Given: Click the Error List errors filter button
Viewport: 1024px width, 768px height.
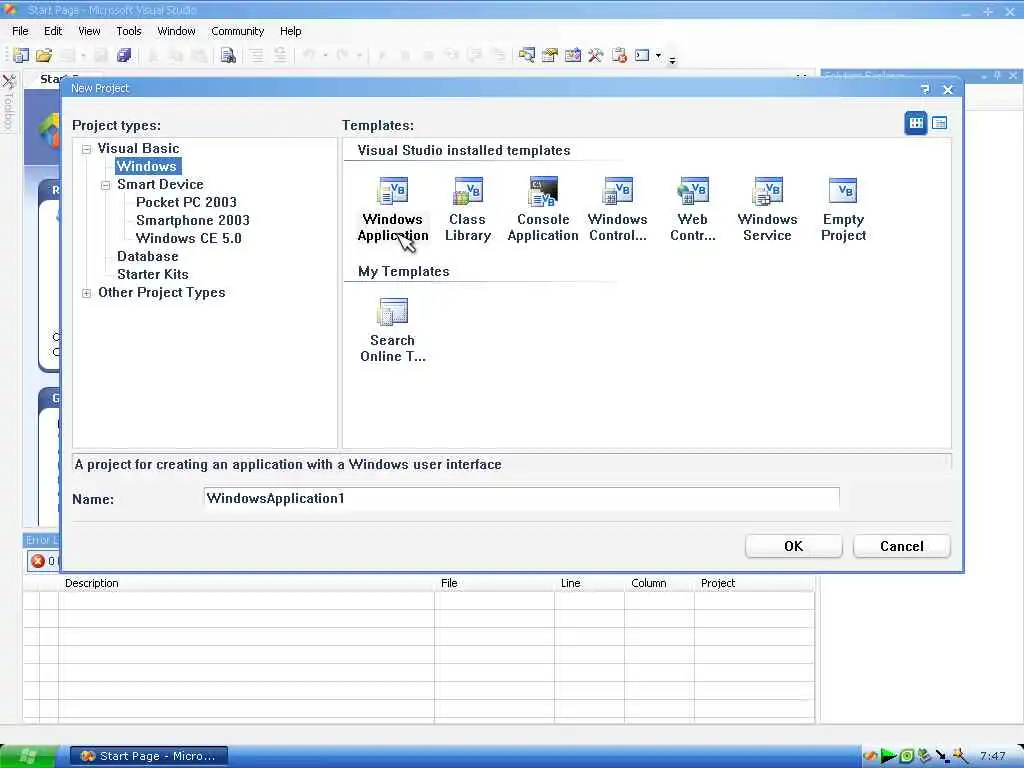Looking at the screenshot, I should click(x=43, y=561).
